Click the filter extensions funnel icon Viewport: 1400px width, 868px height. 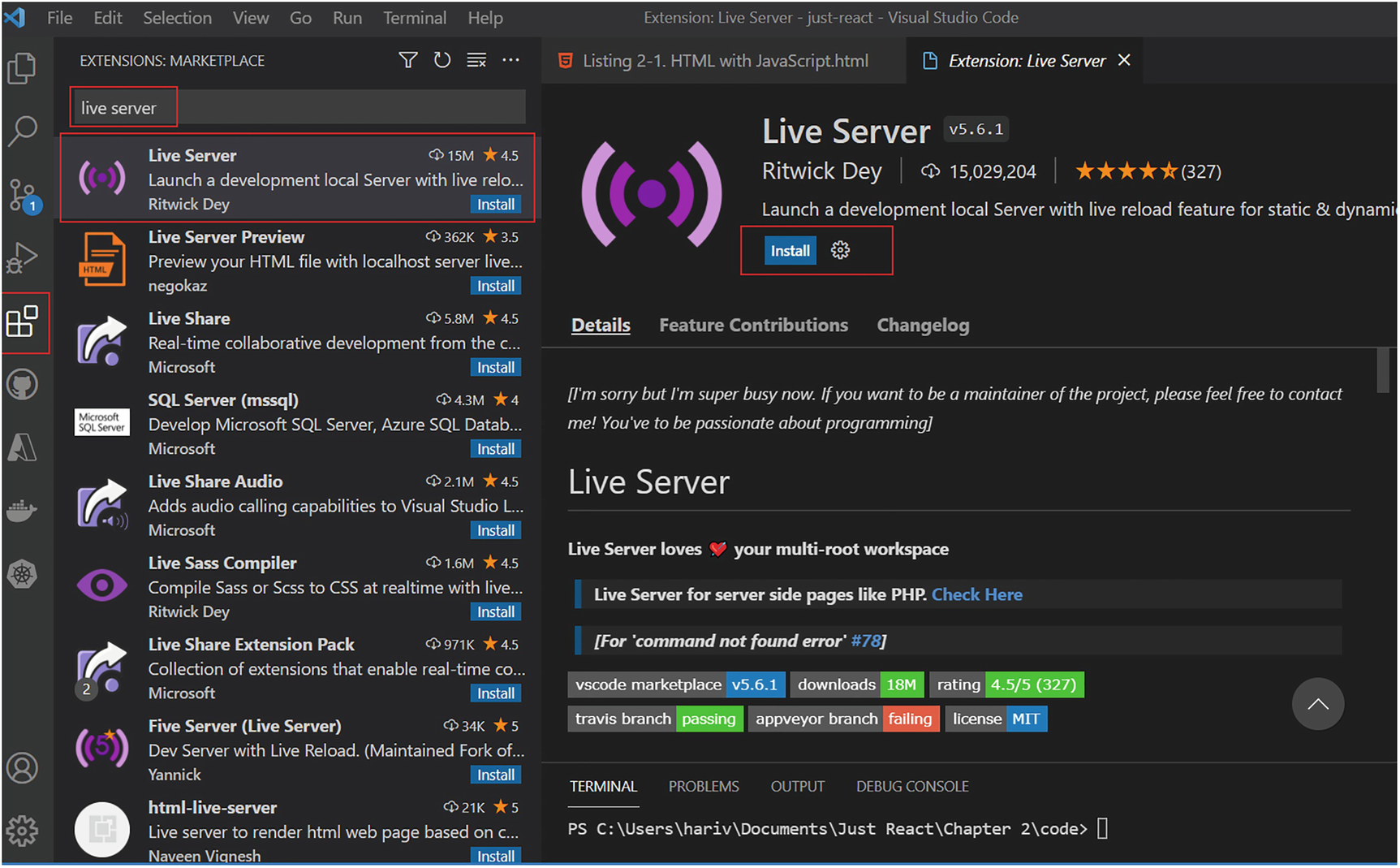[x=408, y=60]
